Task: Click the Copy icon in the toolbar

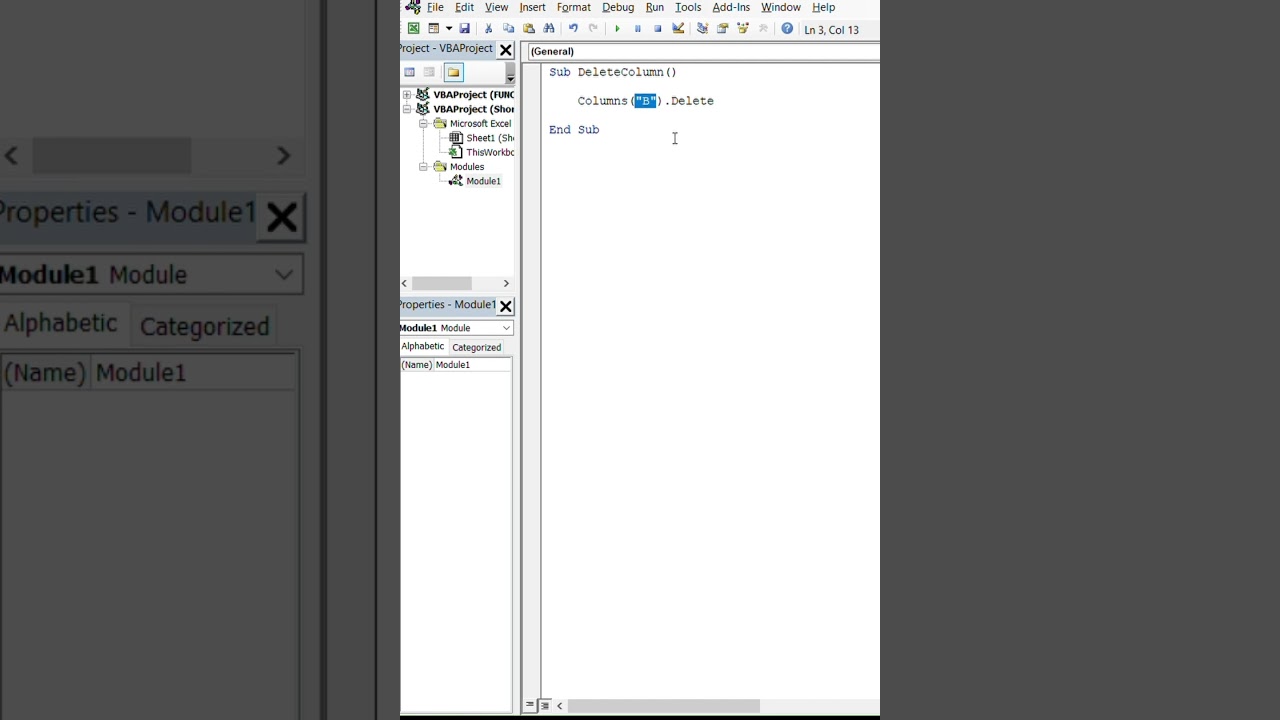Action: pos(508,29)
